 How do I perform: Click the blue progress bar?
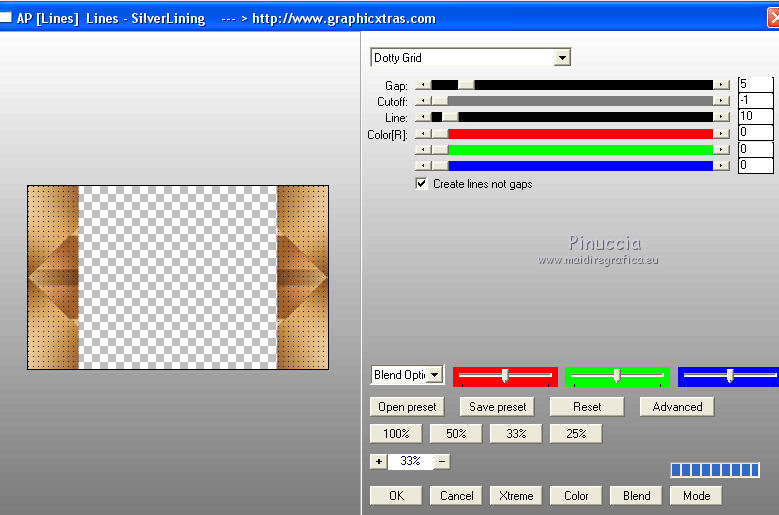(715, 469)
